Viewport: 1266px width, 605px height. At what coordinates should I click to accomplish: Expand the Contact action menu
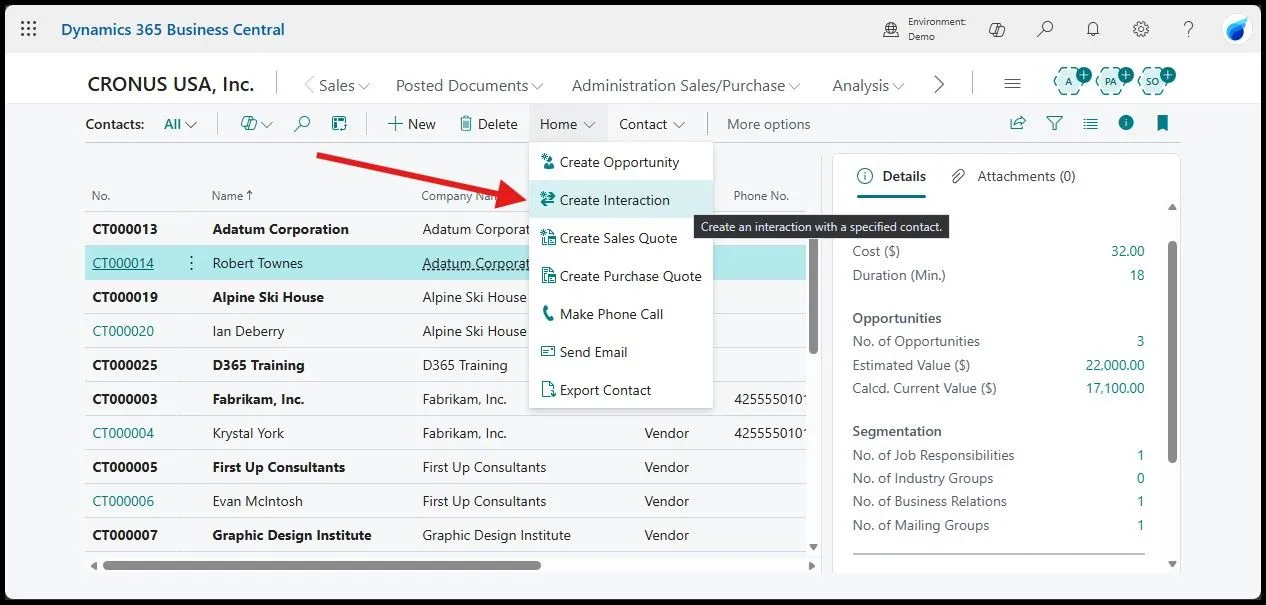[652, 124]
